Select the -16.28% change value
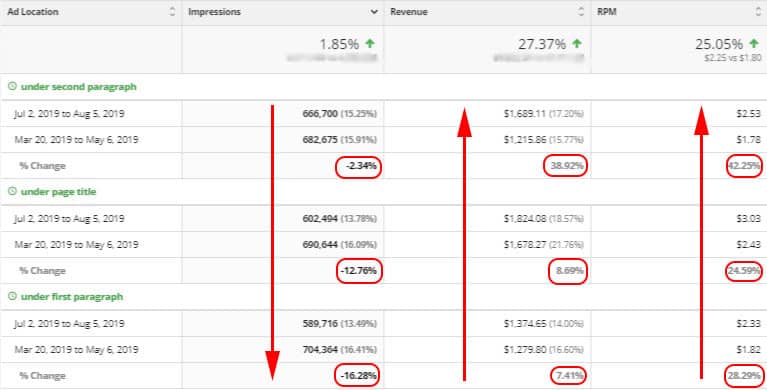The image size is (767, 390). tap(360, 376)
